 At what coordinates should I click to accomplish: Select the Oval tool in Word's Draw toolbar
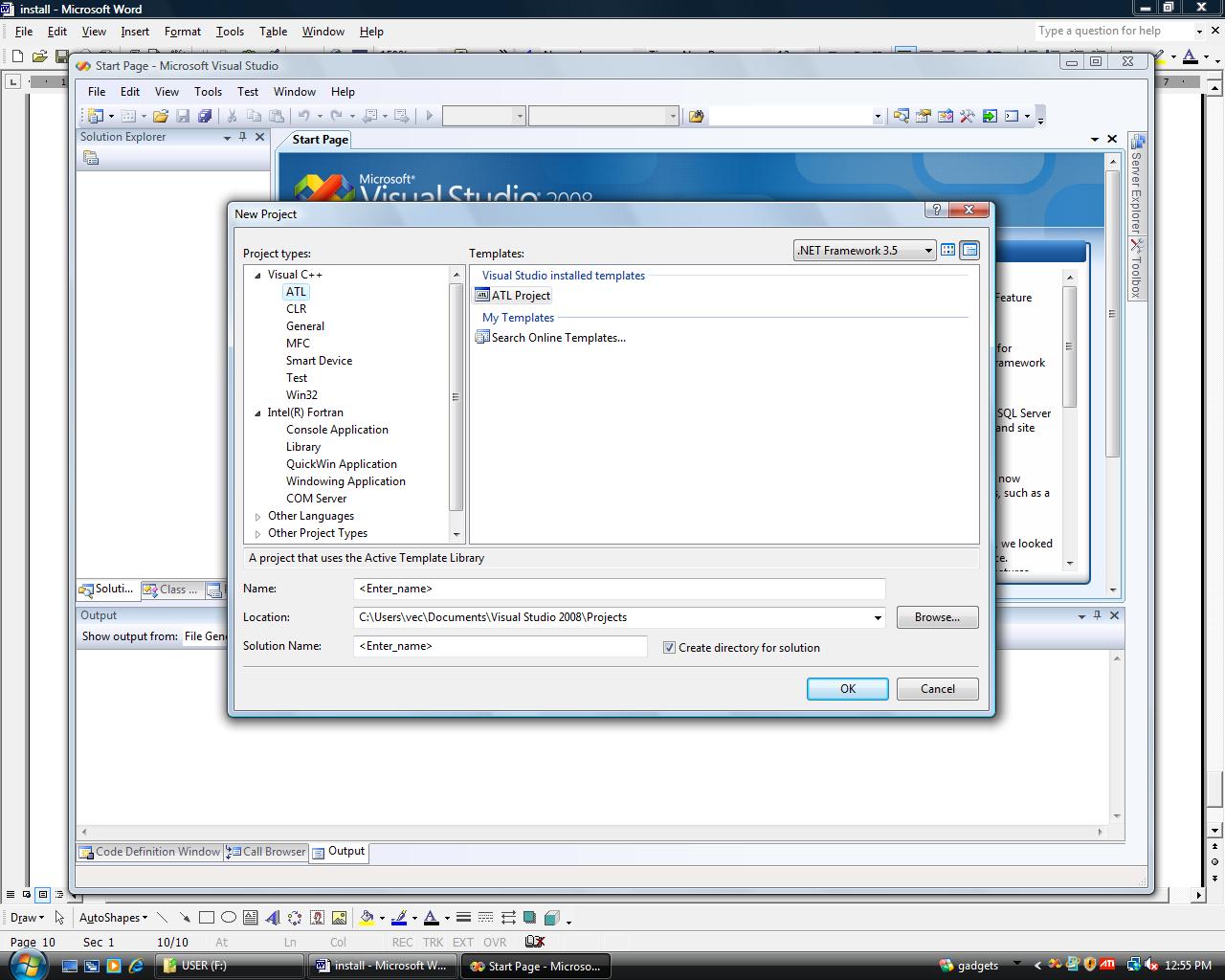pos(228,917)
